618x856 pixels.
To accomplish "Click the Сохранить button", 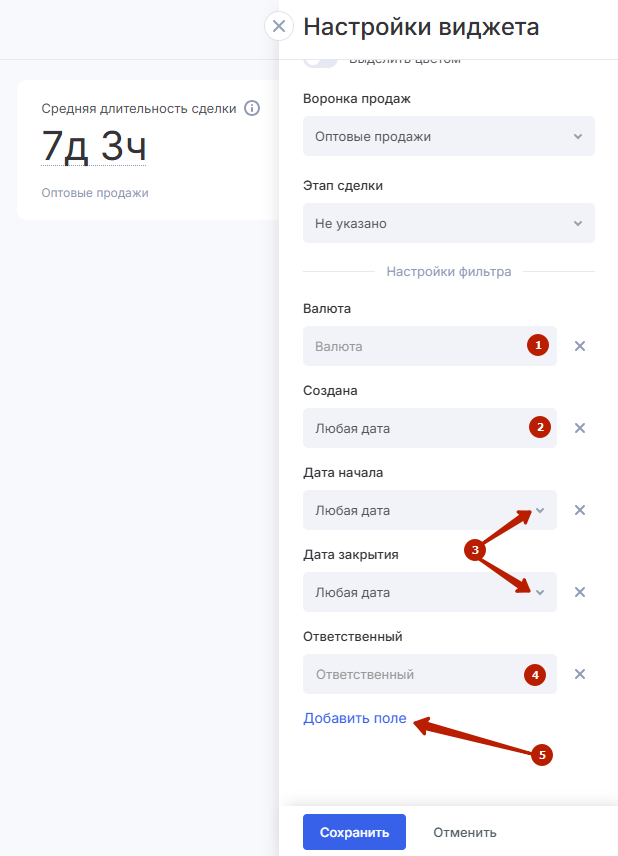I will (x=354, y=832).
